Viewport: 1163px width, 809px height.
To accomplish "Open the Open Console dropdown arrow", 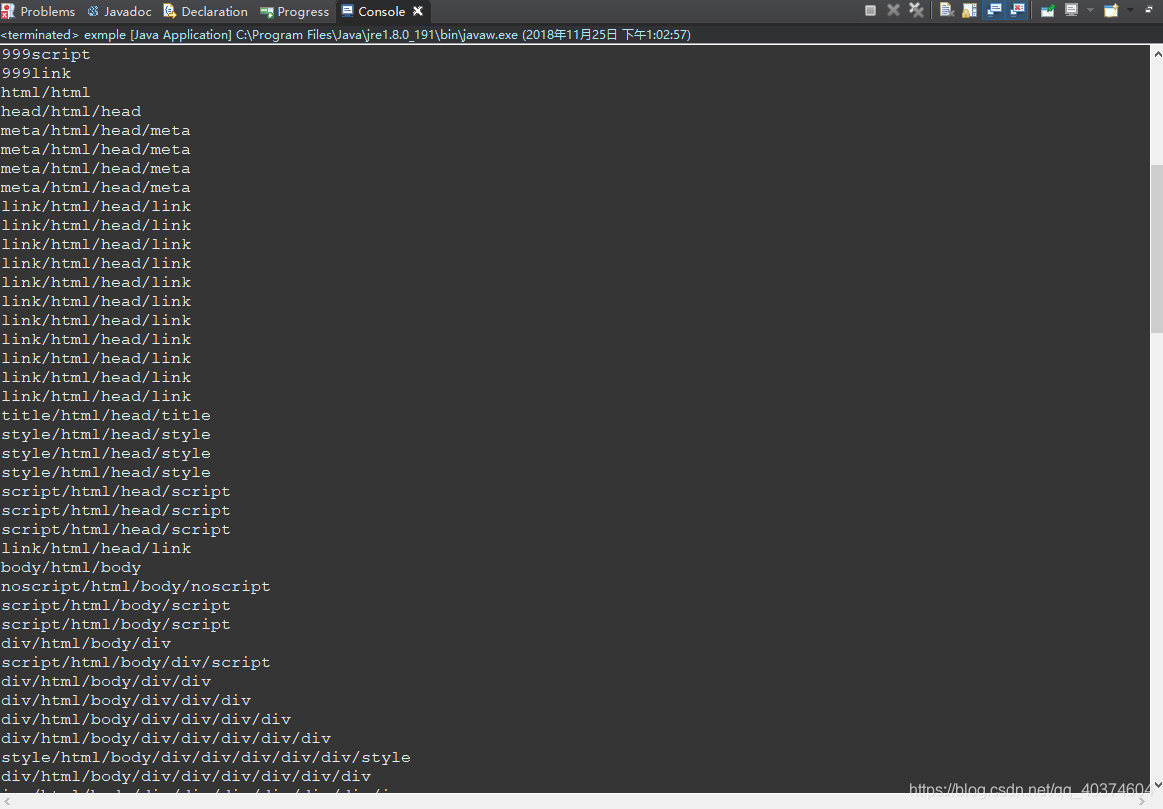I will tap(1130, 10).
